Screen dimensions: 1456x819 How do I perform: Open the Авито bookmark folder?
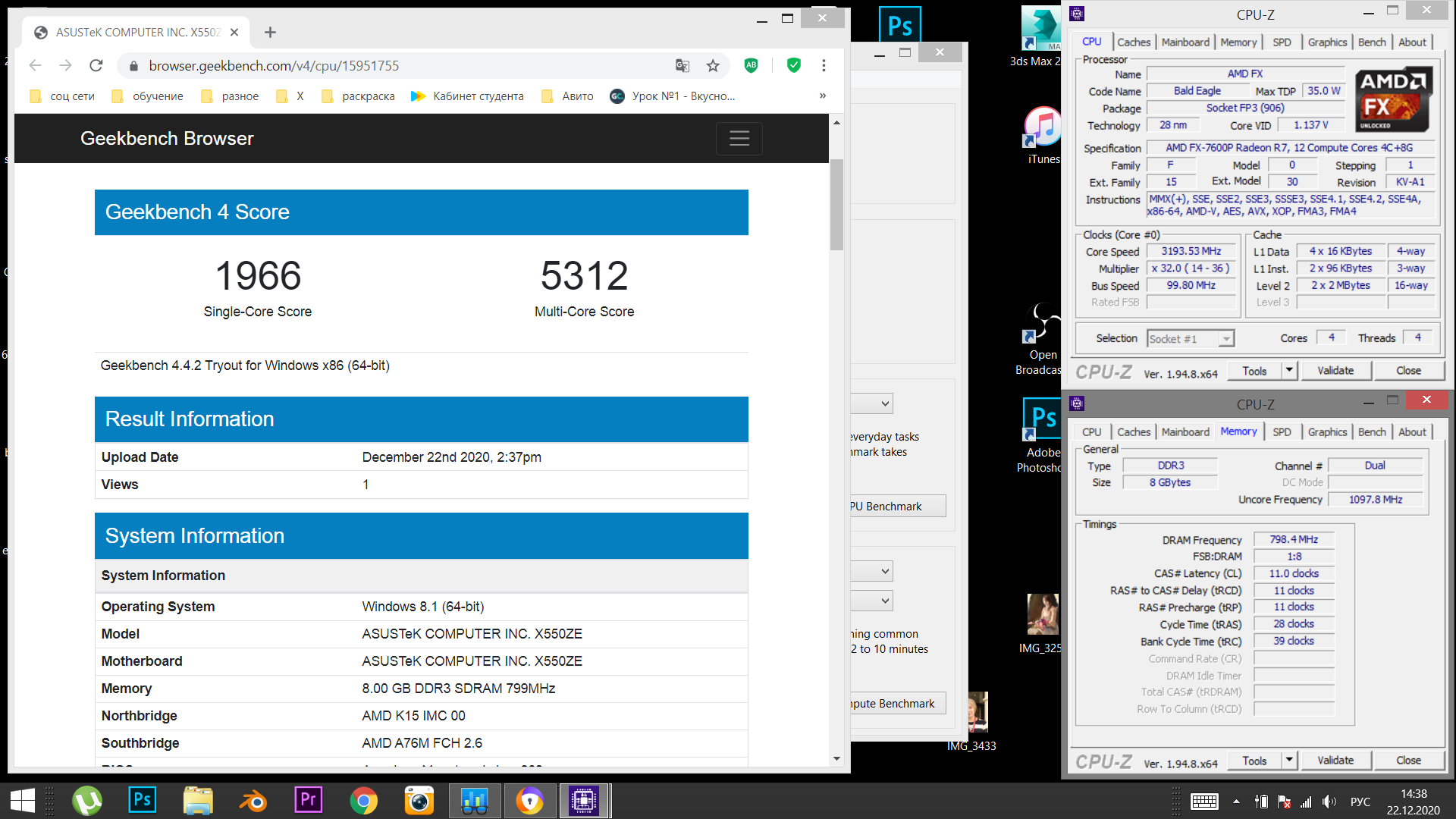click(x=568, y=96)
